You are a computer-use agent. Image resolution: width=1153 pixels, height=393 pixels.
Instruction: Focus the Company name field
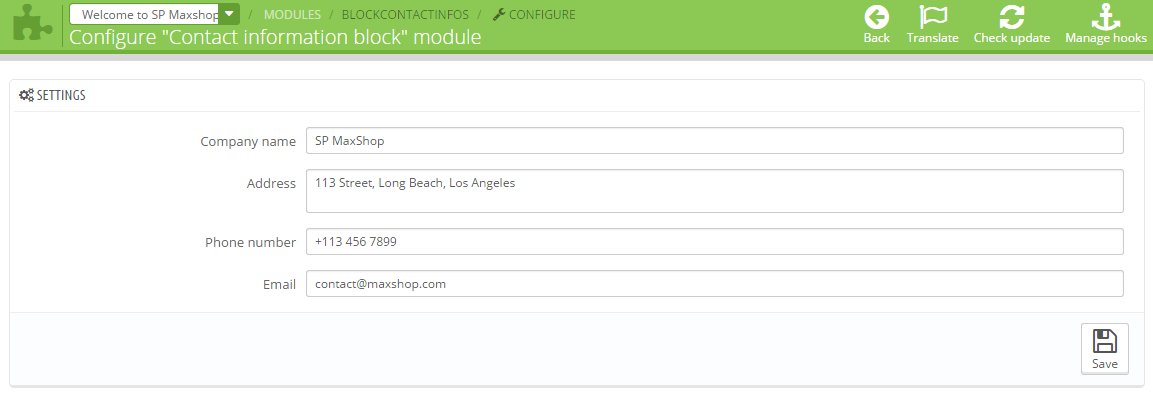point(715,141)
